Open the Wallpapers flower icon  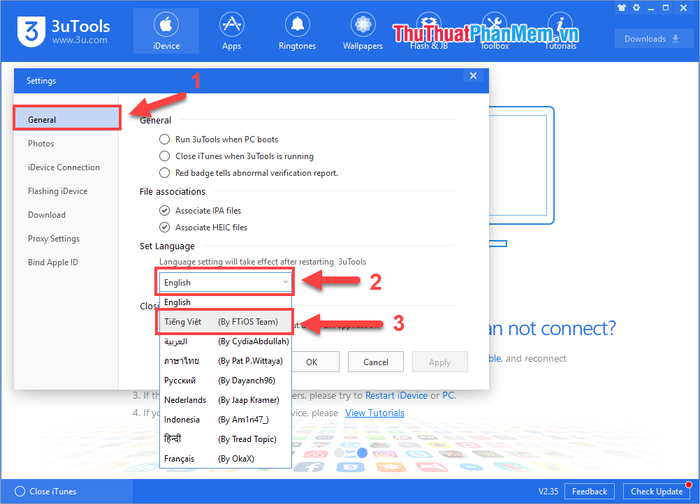tap(363, 31)
